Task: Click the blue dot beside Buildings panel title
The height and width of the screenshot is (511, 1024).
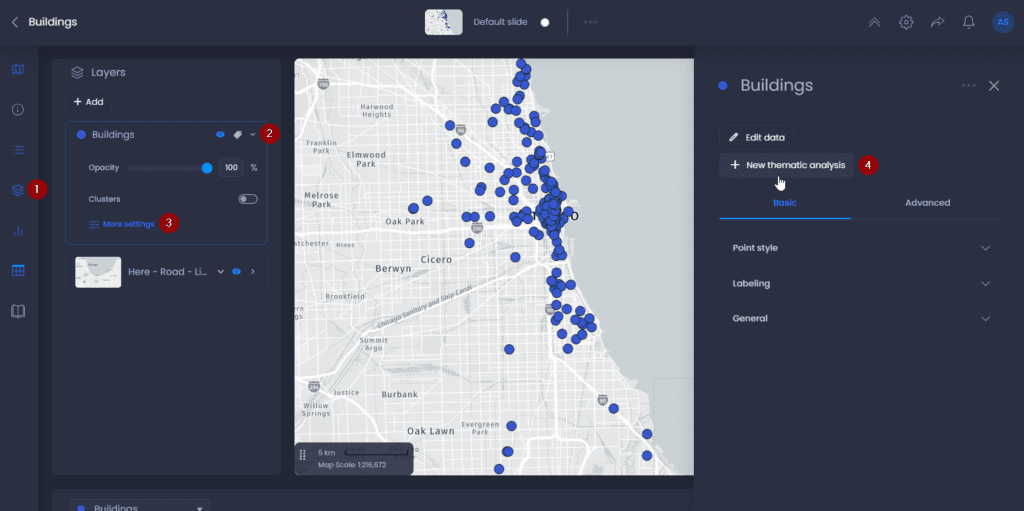Action: [723, 86]
